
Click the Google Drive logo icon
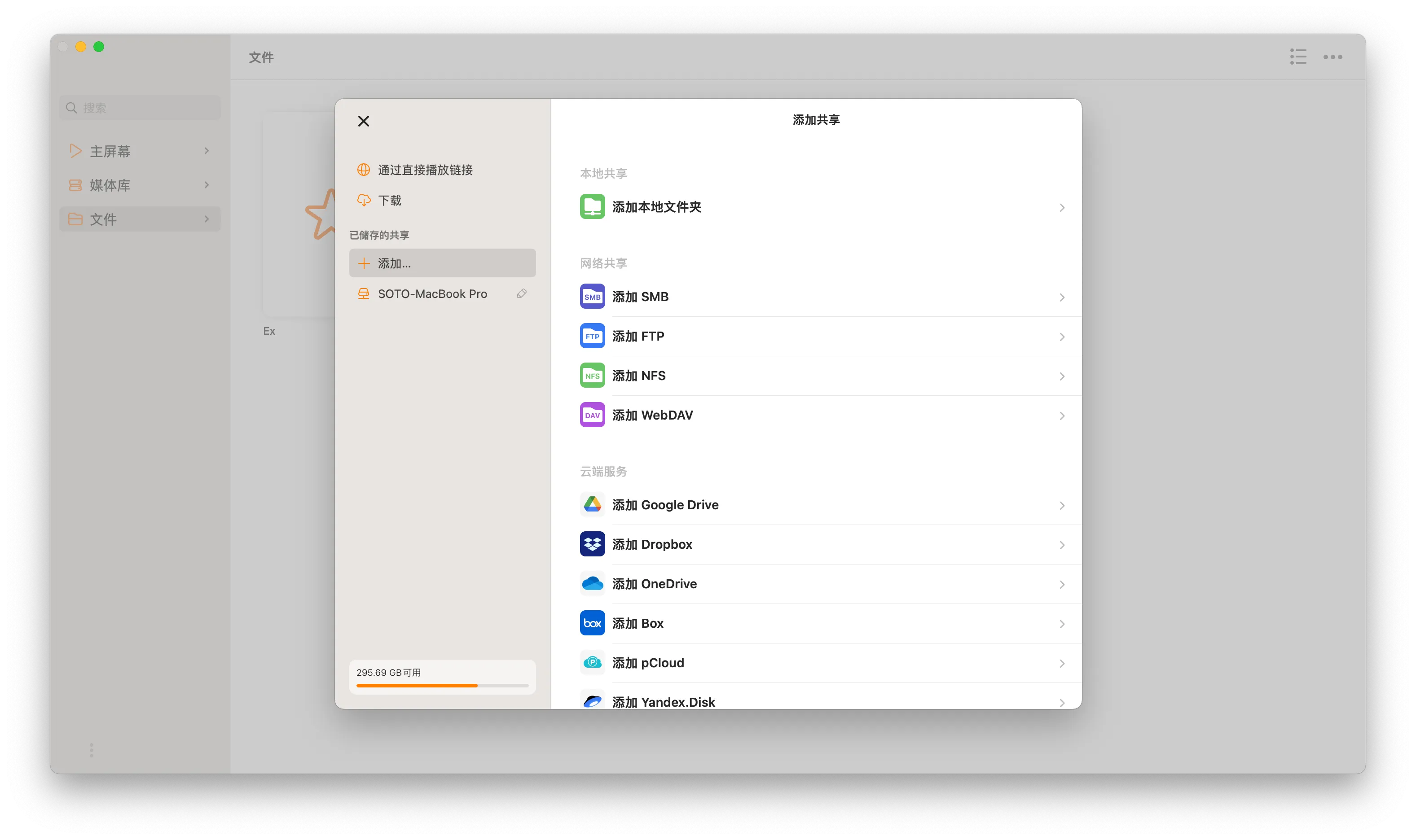(x=592, y=504)
